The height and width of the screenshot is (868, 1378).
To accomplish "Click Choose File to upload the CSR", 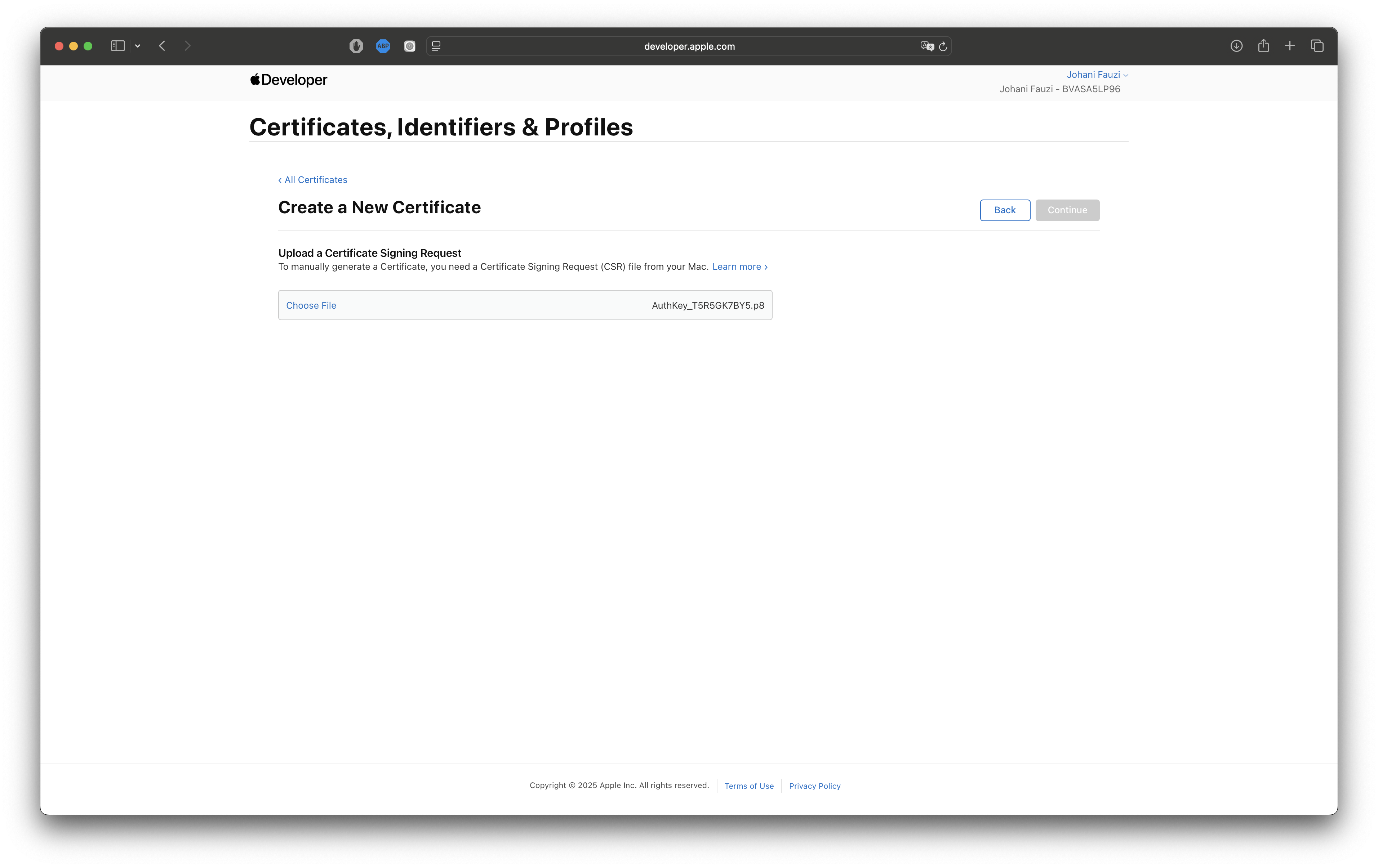I will pyautogui.click(x=311, y=305).
